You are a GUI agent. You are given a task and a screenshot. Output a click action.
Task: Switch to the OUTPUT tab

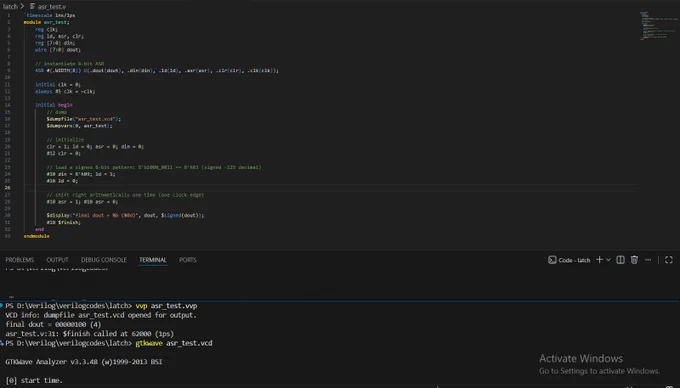(57, 260)
